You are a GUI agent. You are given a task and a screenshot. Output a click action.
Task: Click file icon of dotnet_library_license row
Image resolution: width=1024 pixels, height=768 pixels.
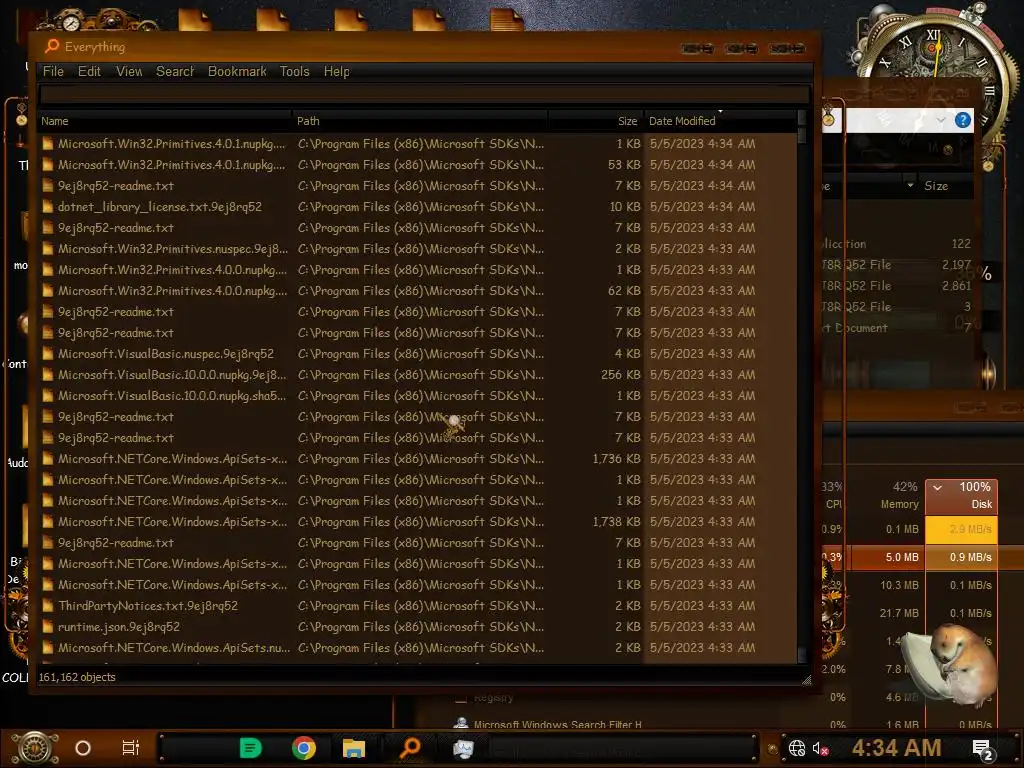[48, 207]
